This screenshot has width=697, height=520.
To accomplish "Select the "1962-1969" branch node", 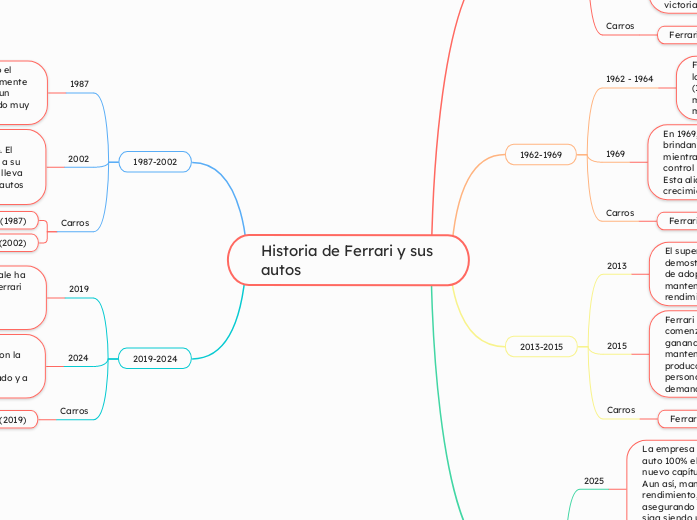I will 541,155.
